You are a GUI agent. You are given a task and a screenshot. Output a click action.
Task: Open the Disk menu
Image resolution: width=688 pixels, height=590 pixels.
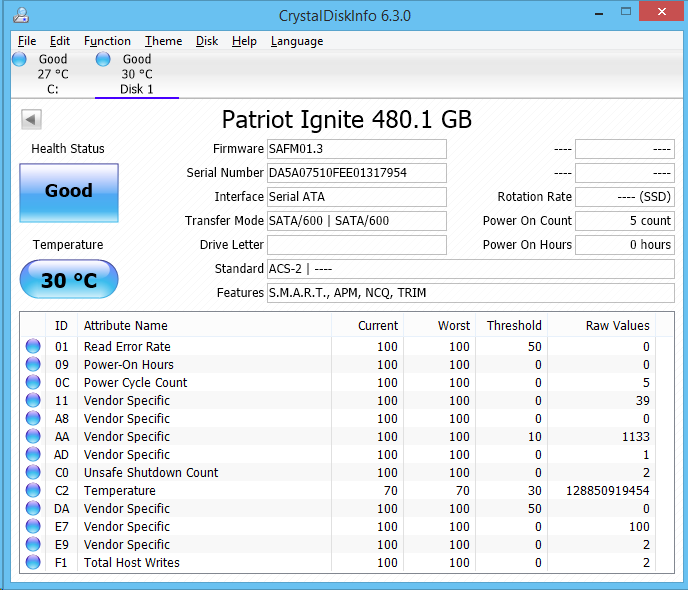click(x=207, y=41)
